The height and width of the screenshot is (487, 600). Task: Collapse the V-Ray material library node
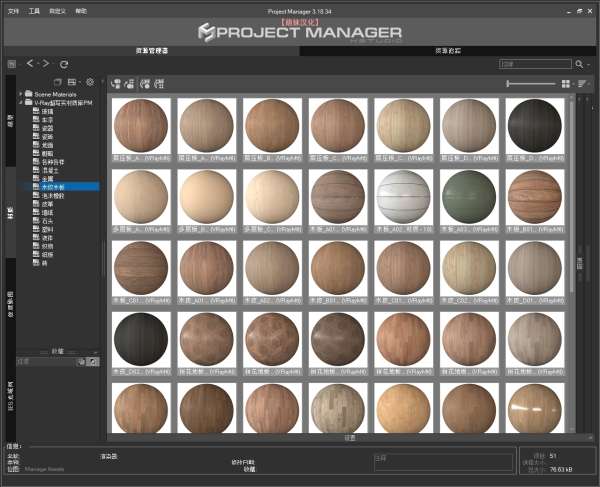22,102
